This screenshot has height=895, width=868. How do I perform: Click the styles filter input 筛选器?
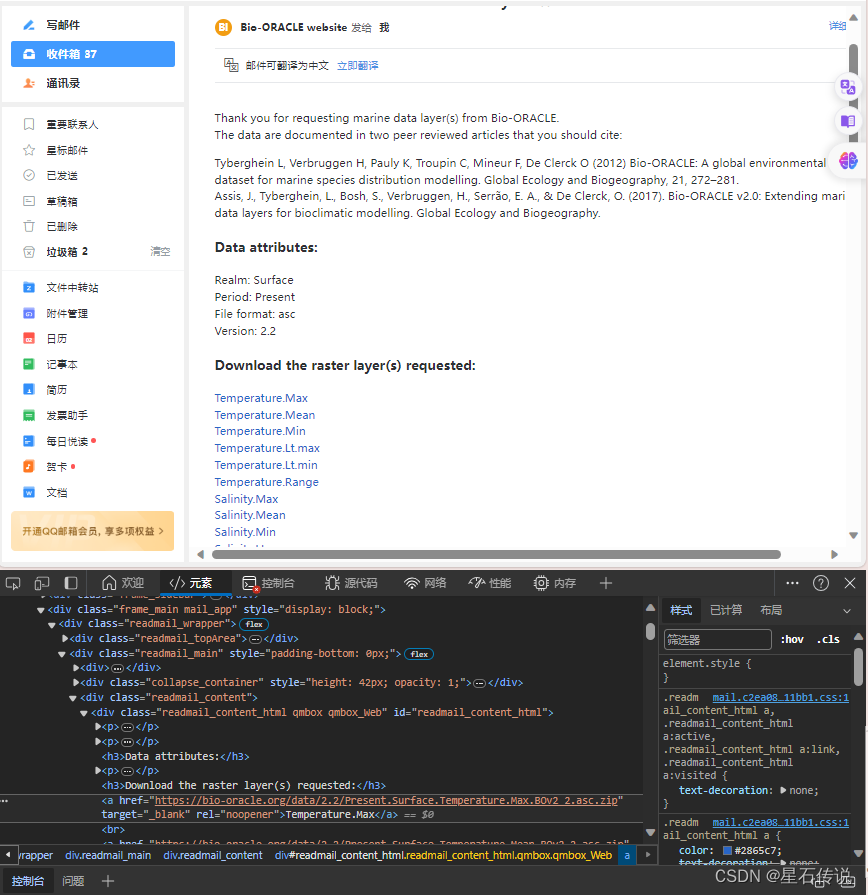click(717, 639)
